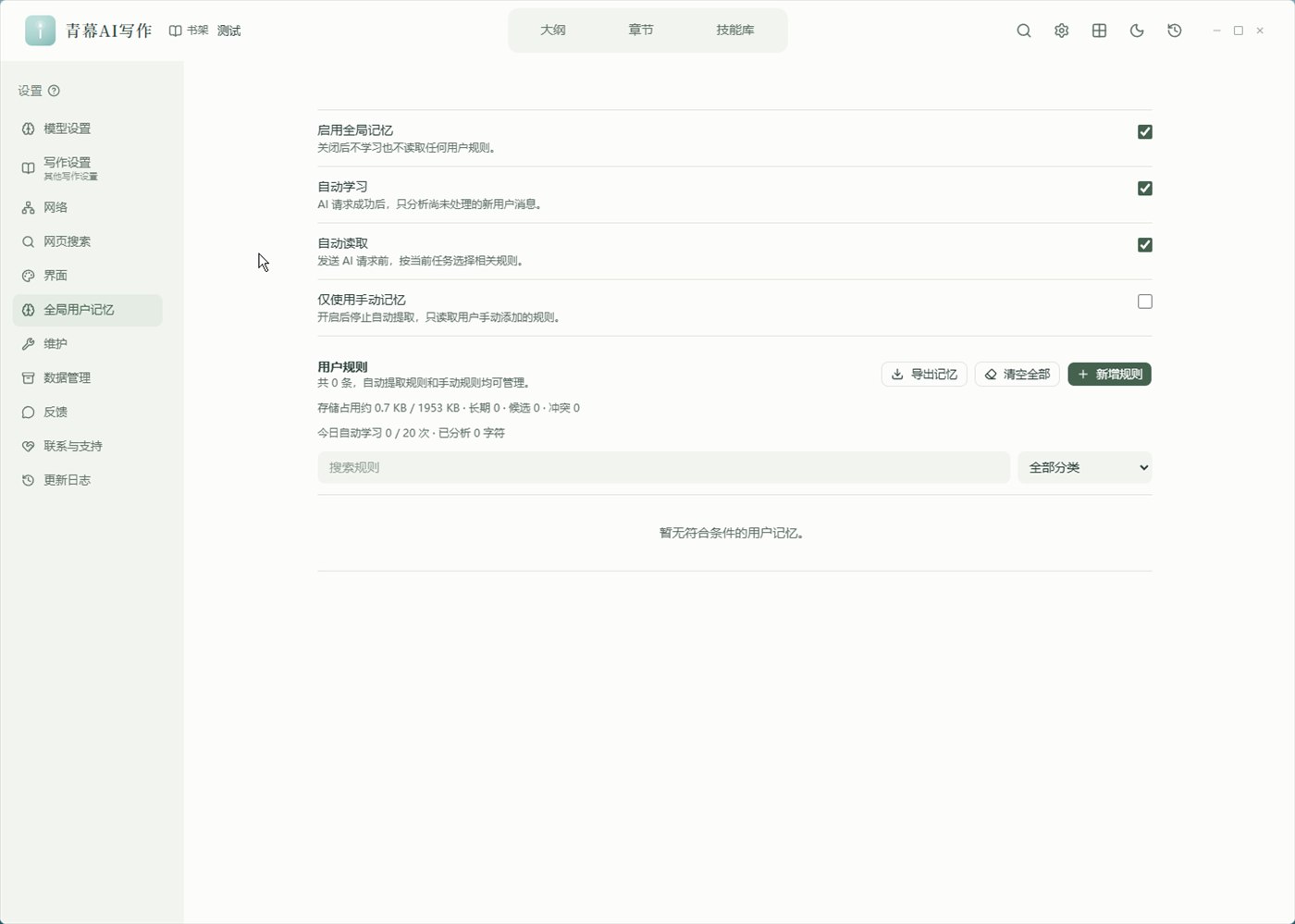Open 更新日志 in the sidebar
1295x924 pixels.
tap(88, 480)
